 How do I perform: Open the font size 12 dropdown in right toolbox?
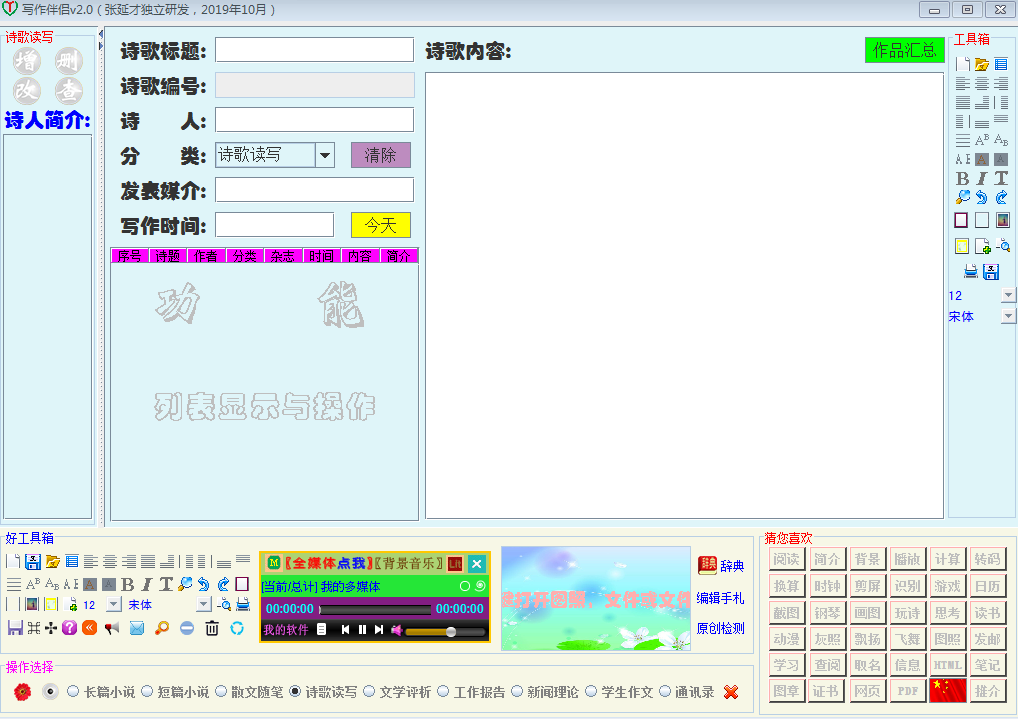[1007, 296]
